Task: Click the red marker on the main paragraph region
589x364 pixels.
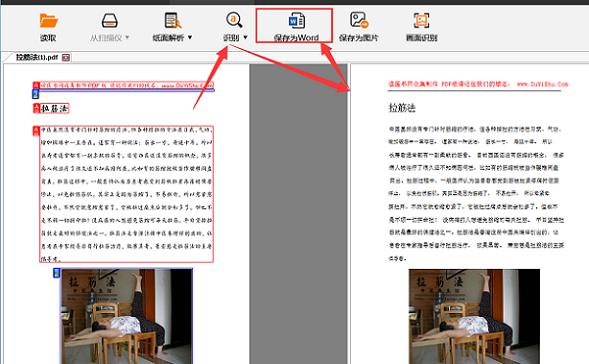Action: click(36, 131)
